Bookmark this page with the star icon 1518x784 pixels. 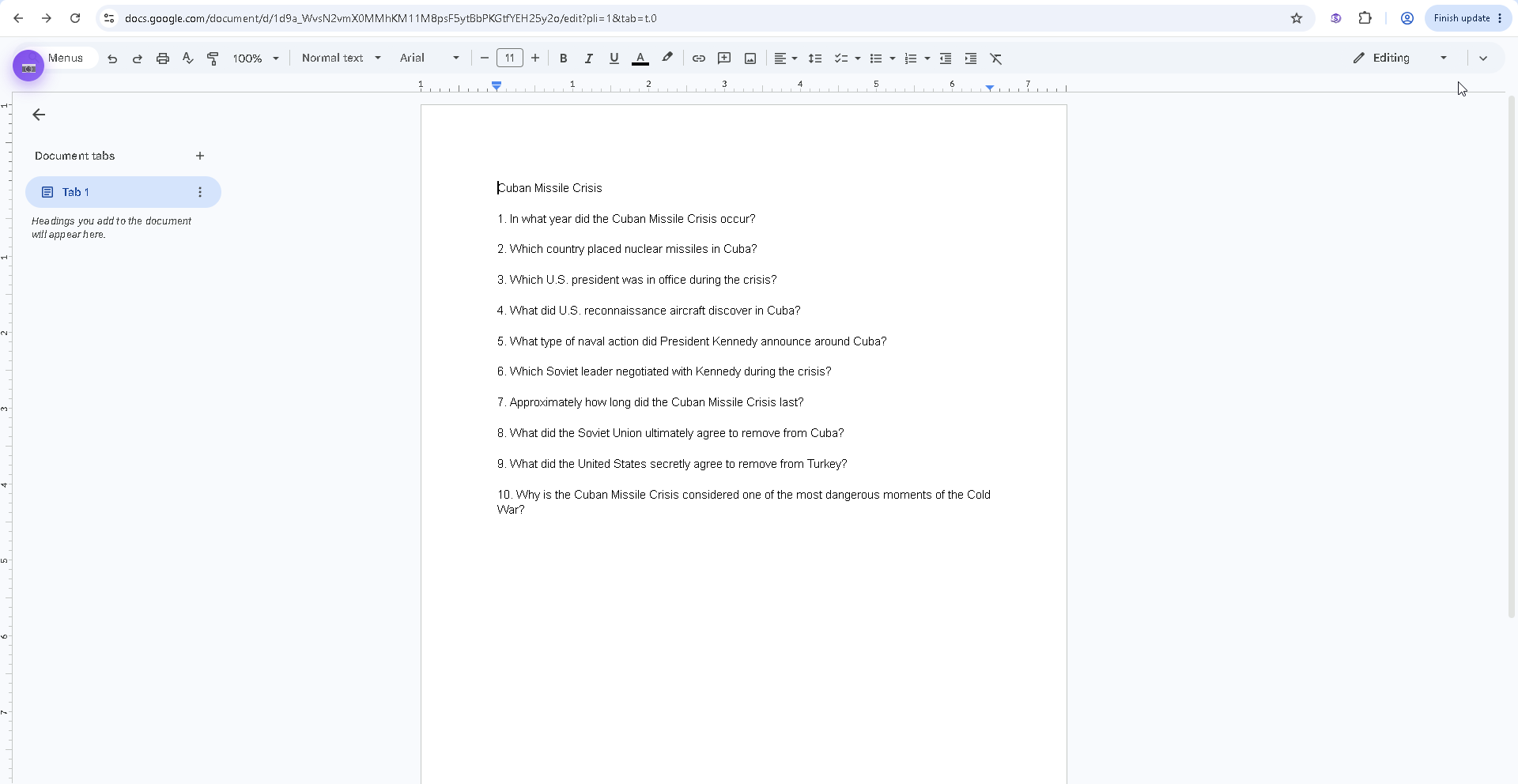(x=1297, y=18)
